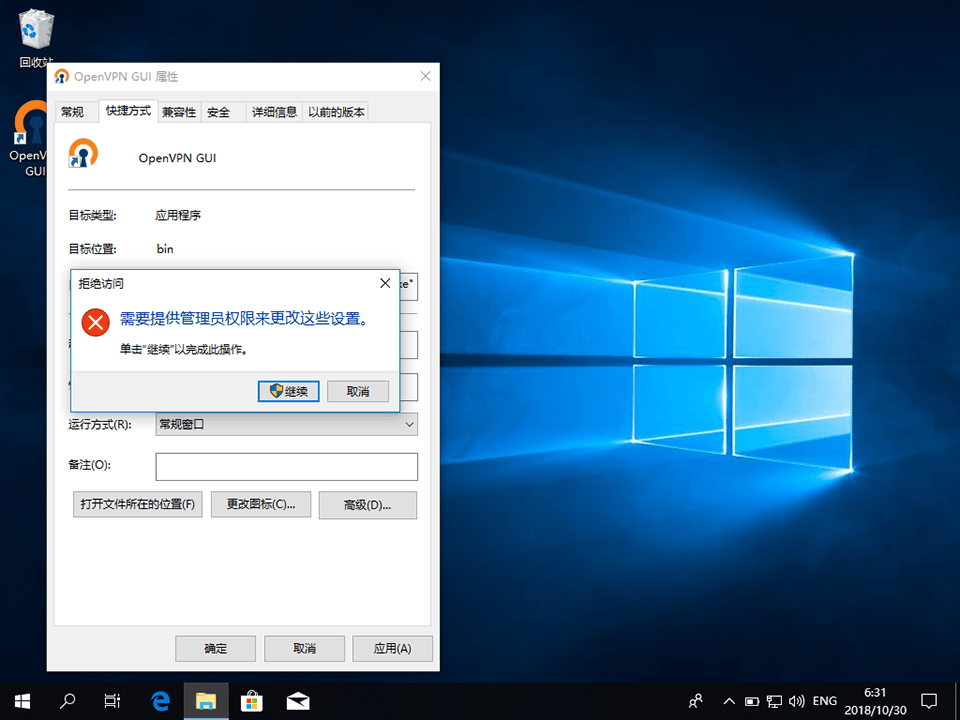Open the network status tray icon
Viewport: 960px width, 720px height.
point(774,702)
